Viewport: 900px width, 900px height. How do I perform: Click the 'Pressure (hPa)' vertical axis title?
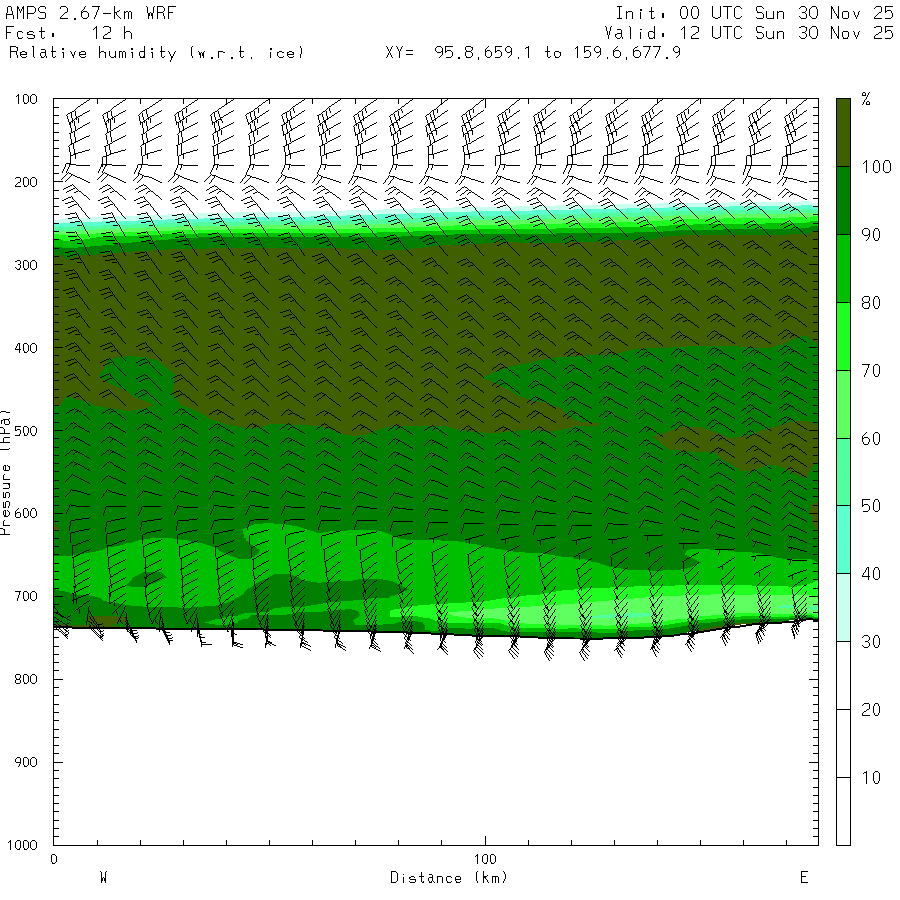point(6,472)
